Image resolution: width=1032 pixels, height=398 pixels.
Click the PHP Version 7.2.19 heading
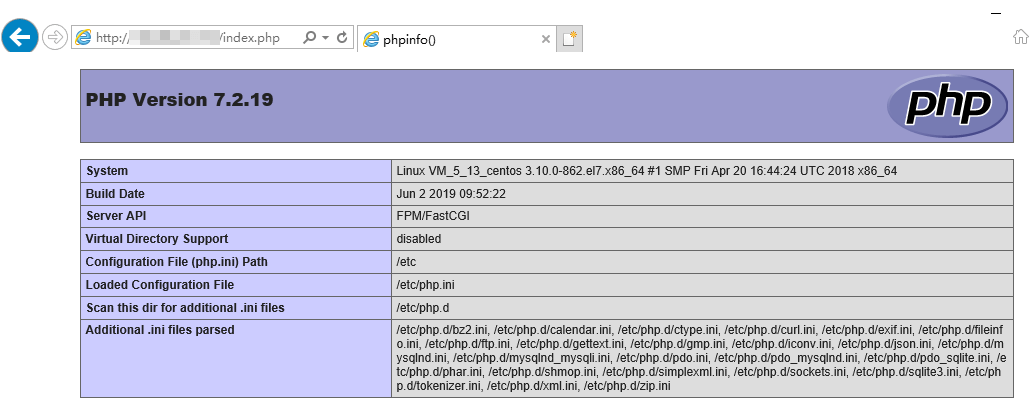[x=180, y=100]
